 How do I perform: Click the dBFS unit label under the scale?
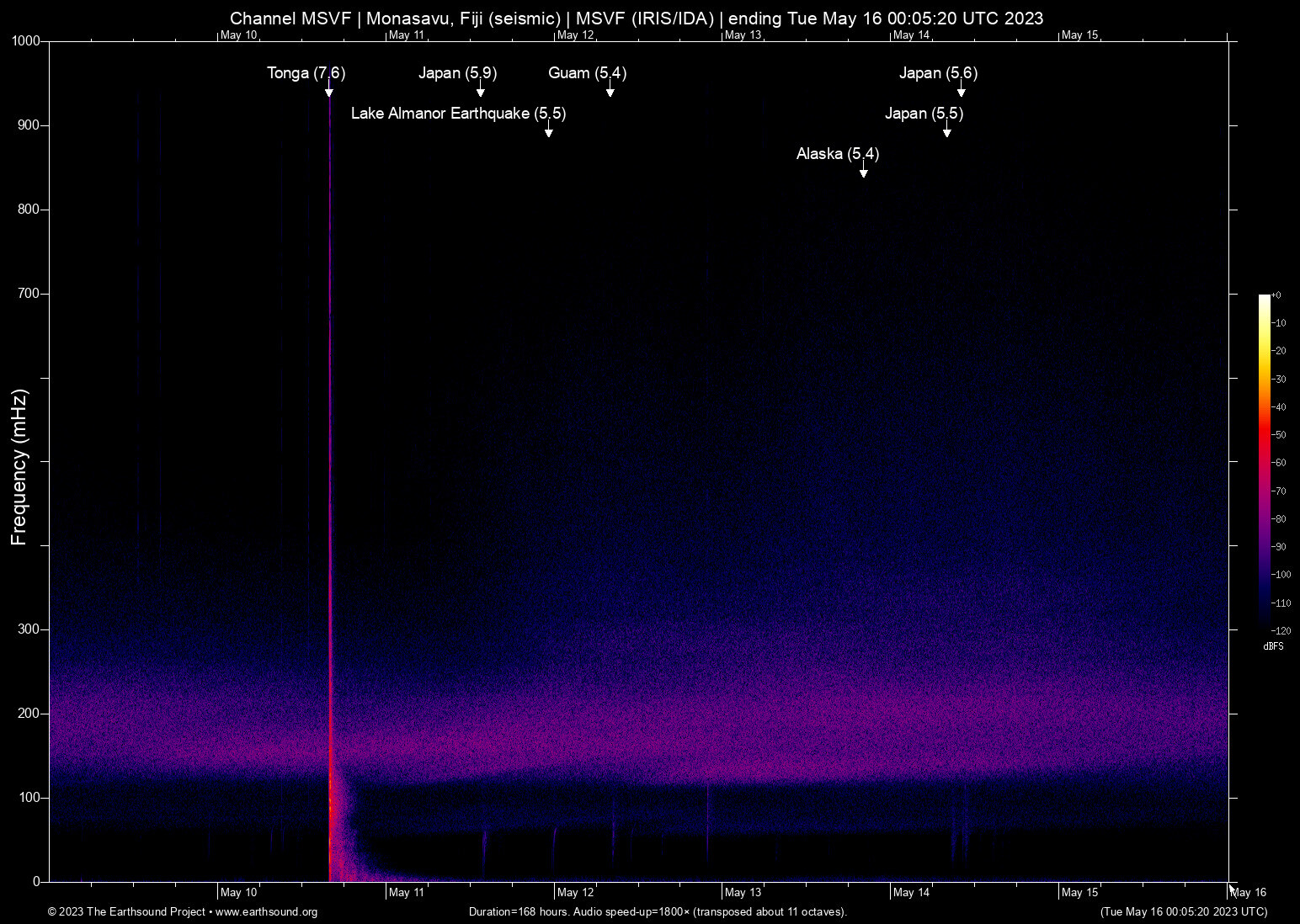1273,647
